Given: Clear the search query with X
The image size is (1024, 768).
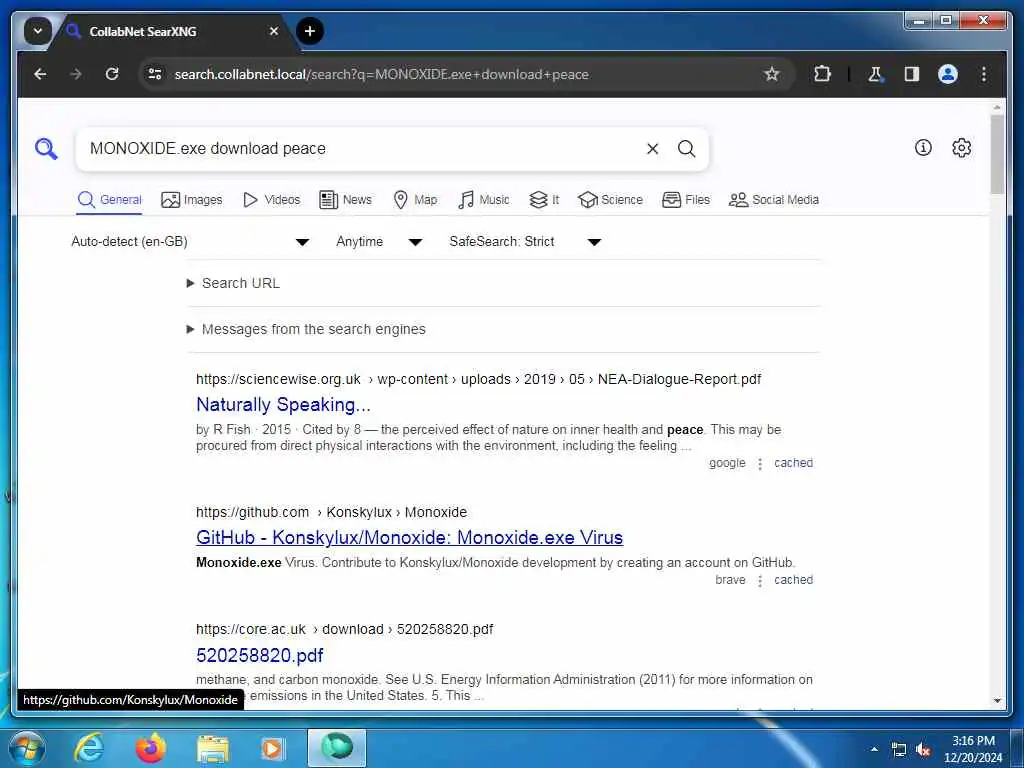Looking at the screenshot, I should [x=652, y=149].
